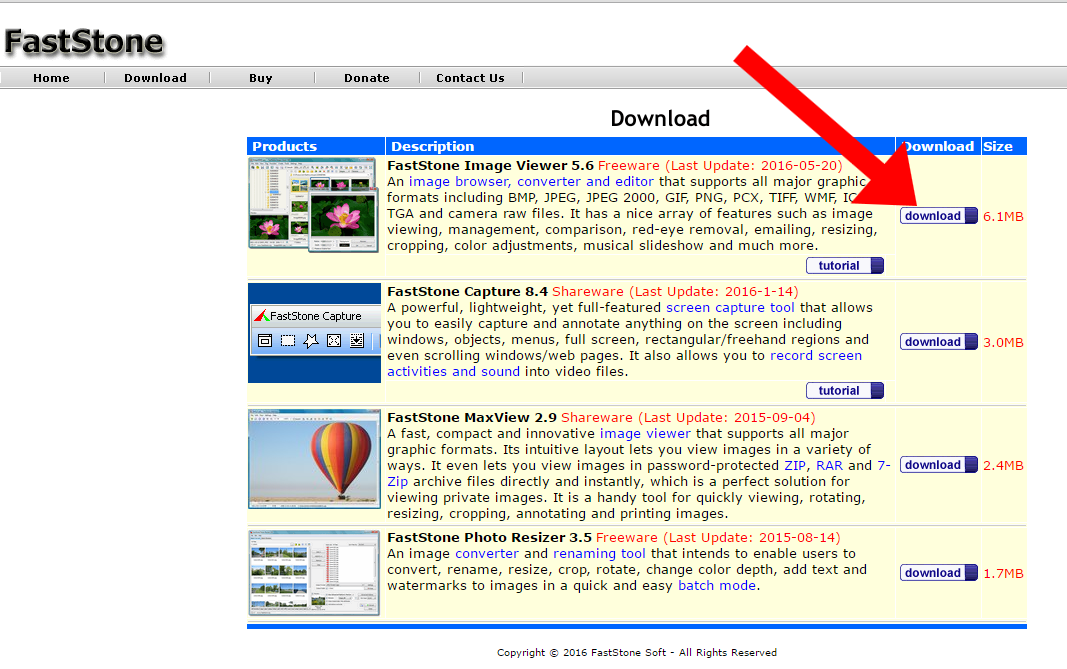The width and height of the screenshot is (1067, 669).
Task: Open the Home menu item
Action: coord(51,78)
